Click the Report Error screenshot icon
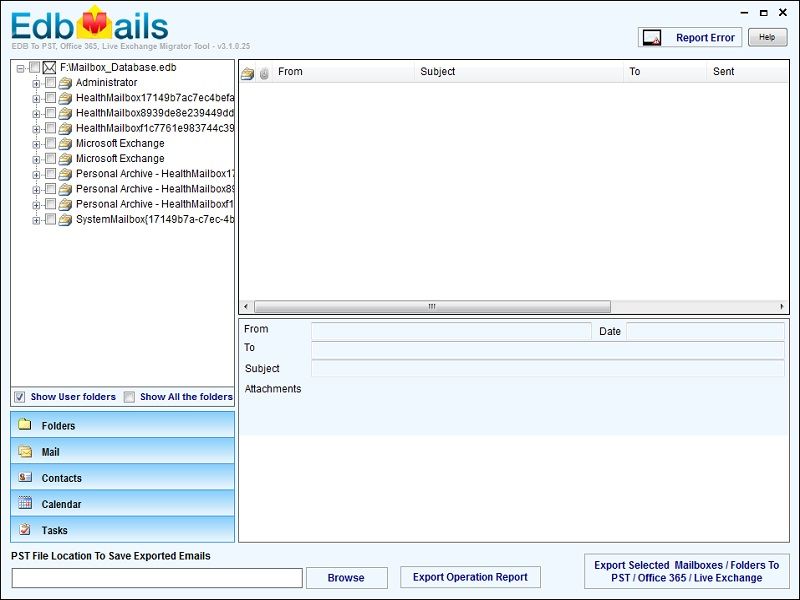The width and height of the screenshot is (800, 600). 652,38
